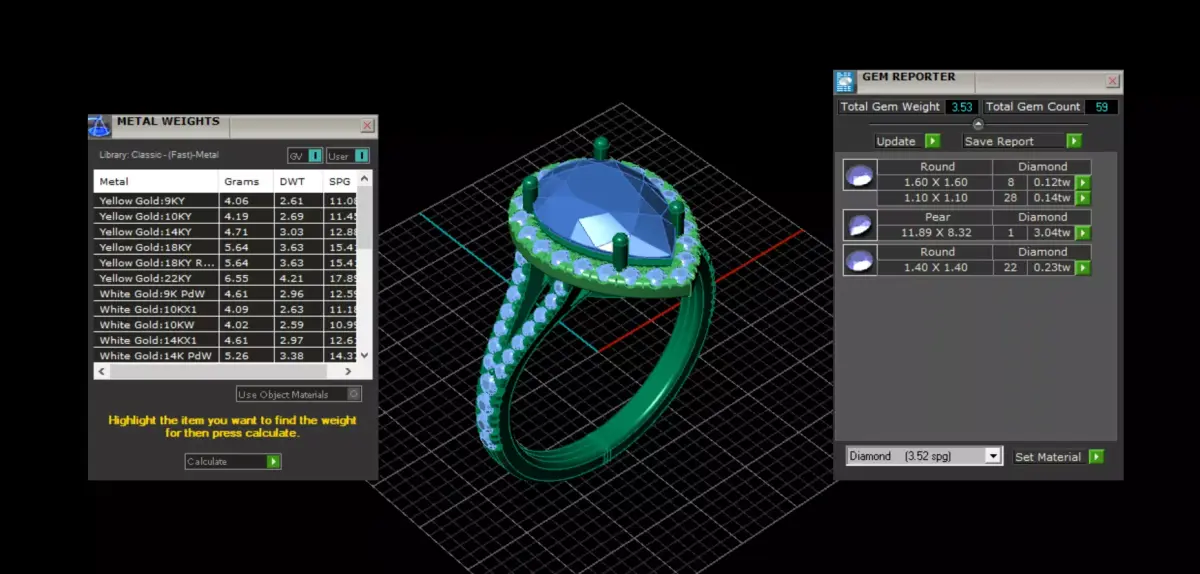Click the Total Gem Weight value 3.53

tap(961, 106)
